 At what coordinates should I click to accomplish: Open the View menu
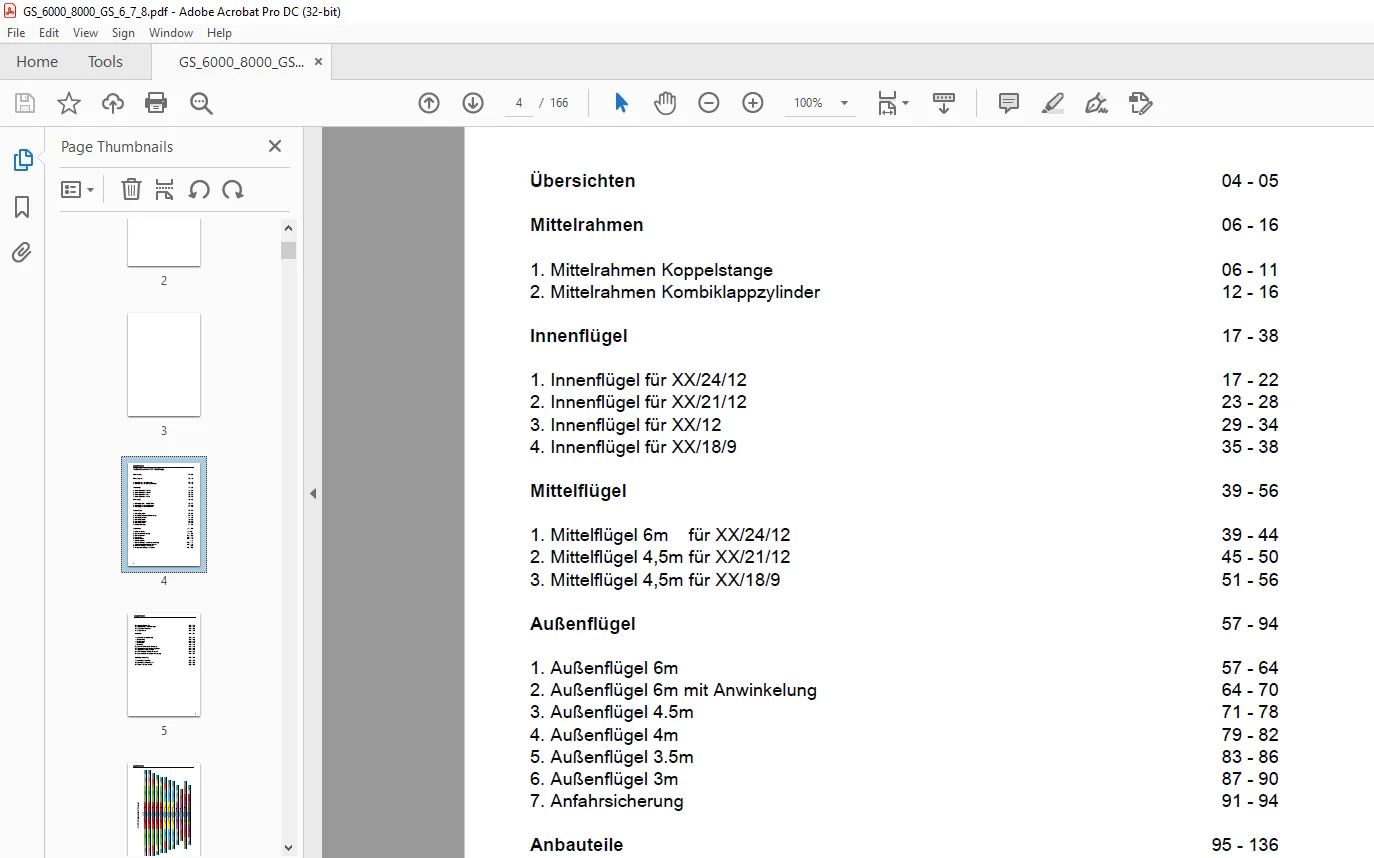tap(86, 33)
